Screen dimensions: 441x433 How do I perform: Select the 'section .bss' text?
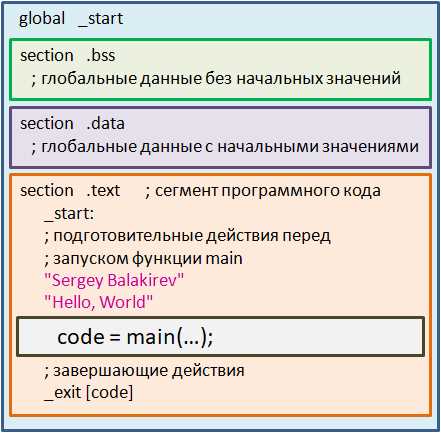(68, 55)
